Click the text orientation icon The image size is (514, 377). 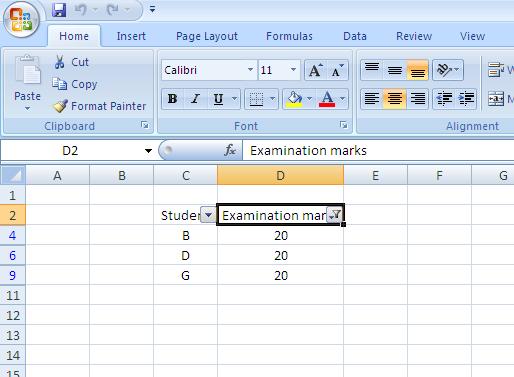coord(444,70)
